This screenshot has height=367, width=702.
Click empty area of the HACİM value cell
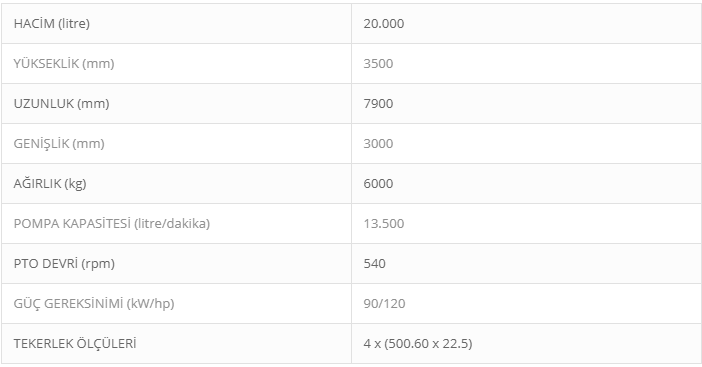(x=537, y=24)
